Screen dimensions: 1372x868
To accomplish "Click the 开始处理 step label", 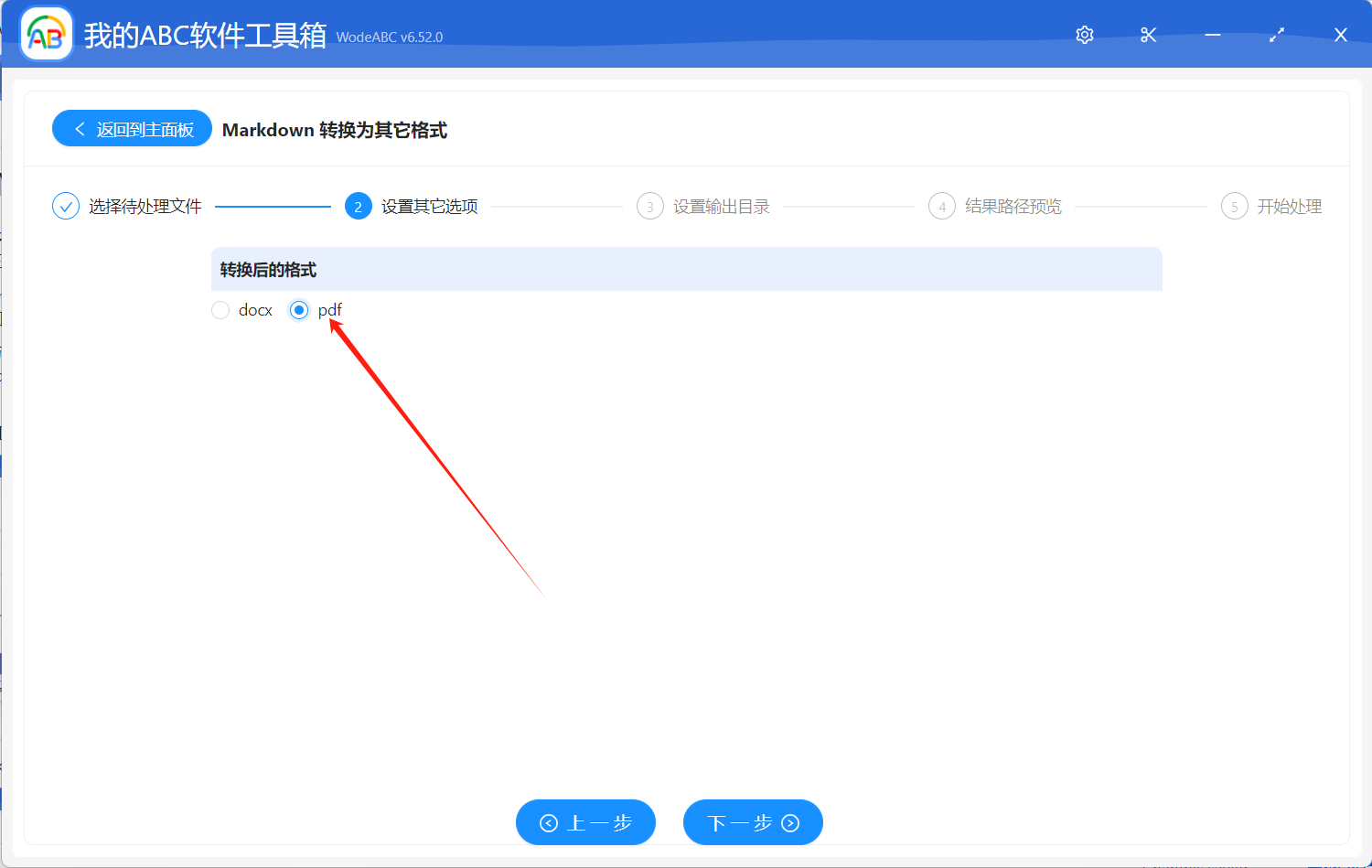I will [x=1292, y=206].
